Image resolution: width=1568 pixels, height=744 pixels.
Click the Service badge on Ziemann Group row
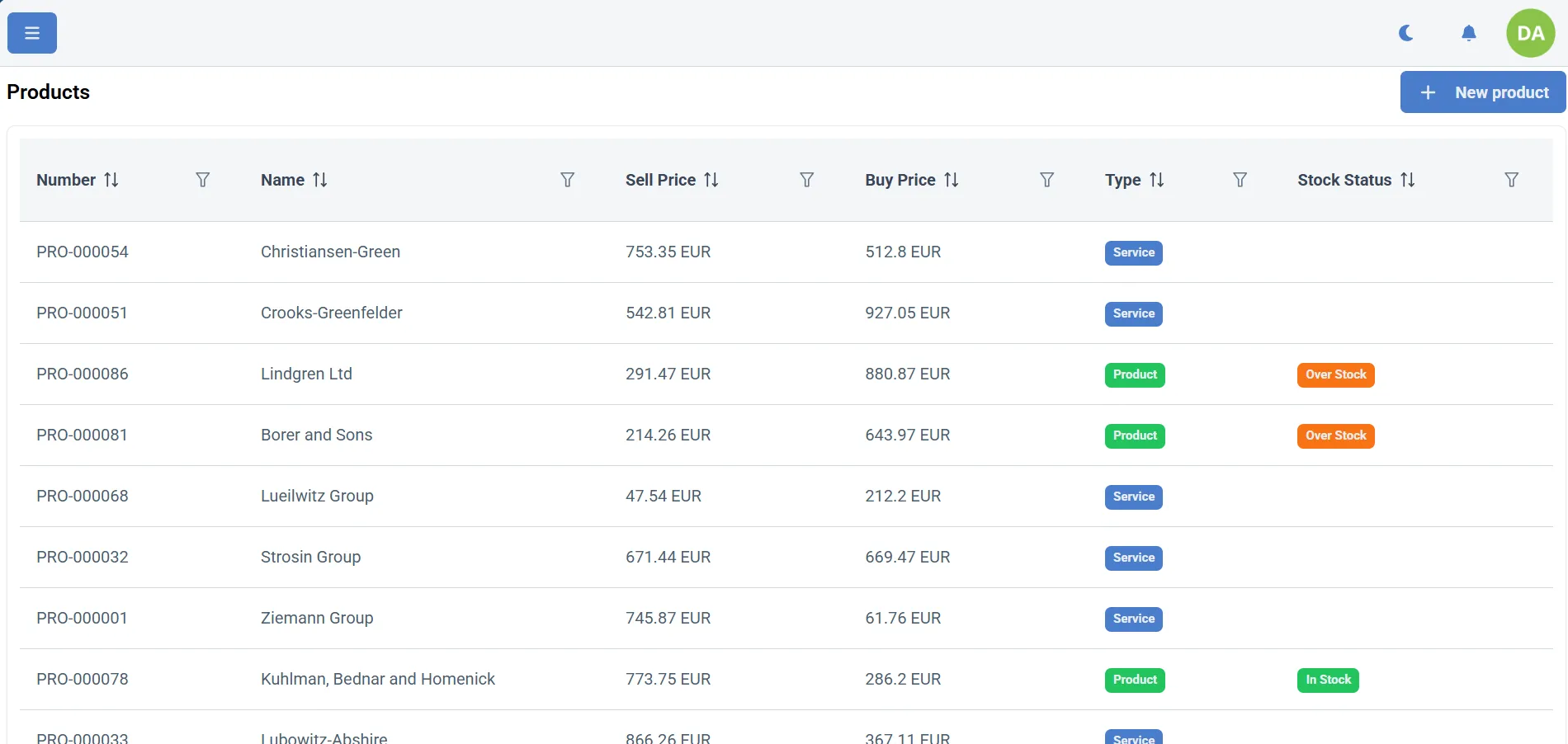1132,619
